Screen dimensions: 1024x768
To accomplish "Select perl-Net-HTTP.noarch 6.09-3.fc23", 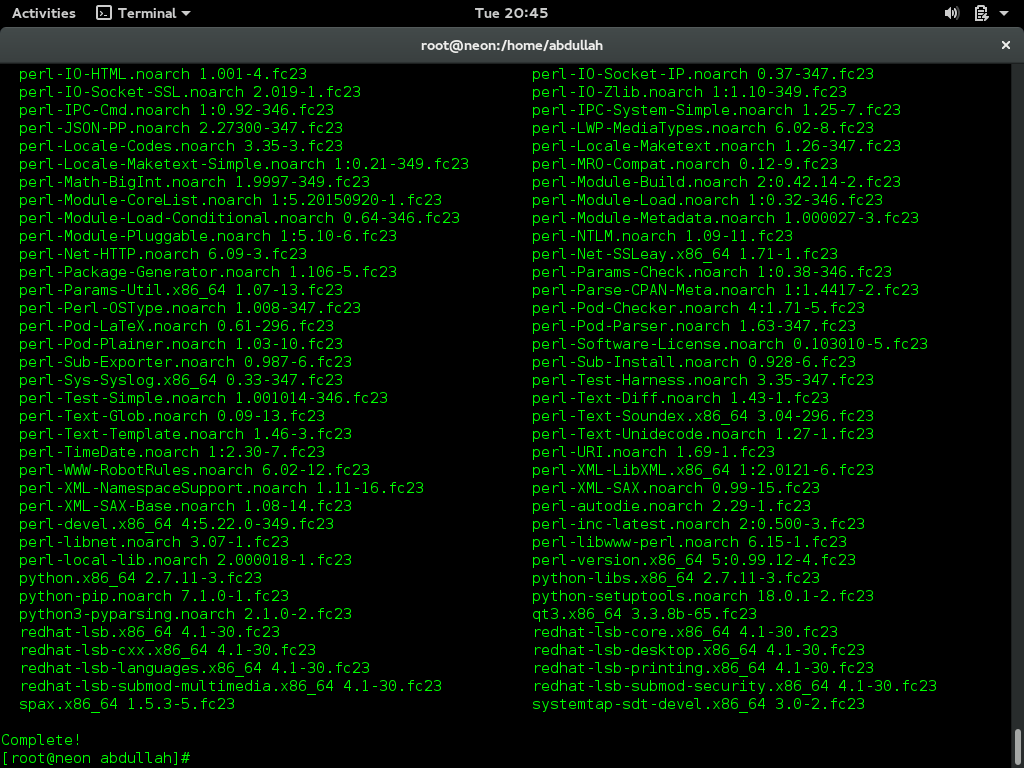I will (x=163, y=253).
